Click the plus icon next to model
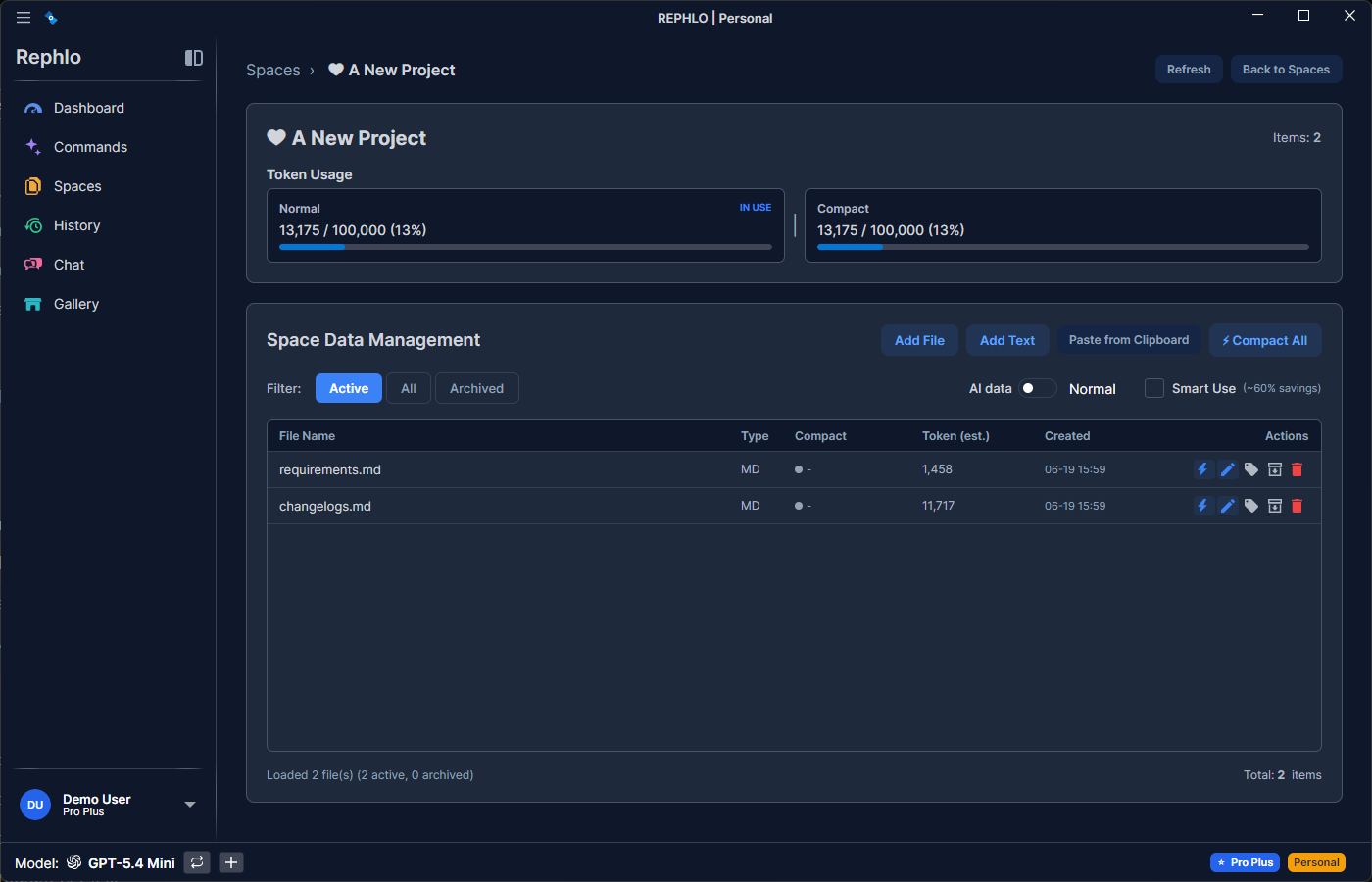The image size is (1372, 882). point(231,862)
